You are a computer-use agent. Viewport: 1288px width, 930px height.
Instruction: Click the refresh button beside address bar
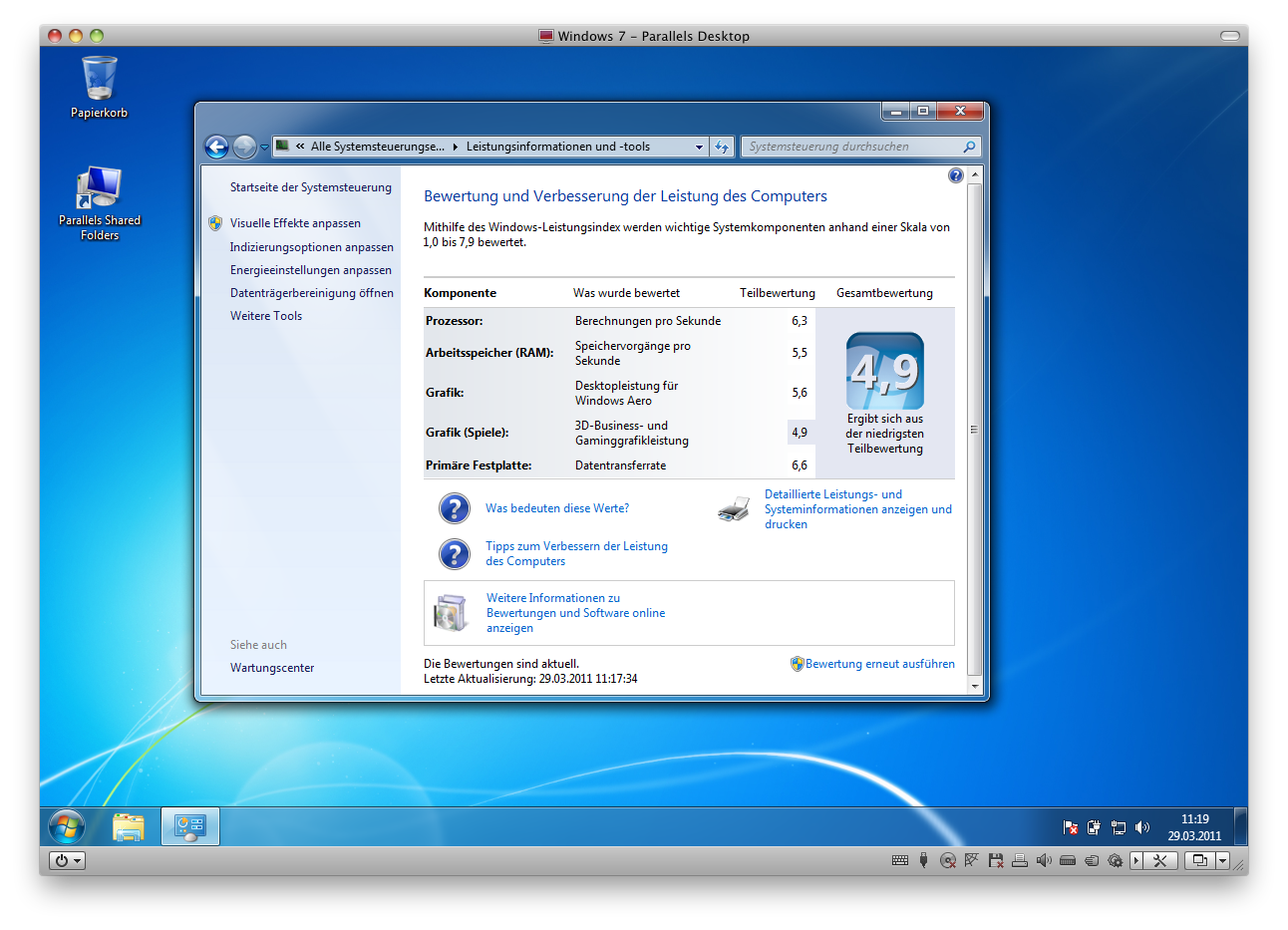[x=722, y=147]
